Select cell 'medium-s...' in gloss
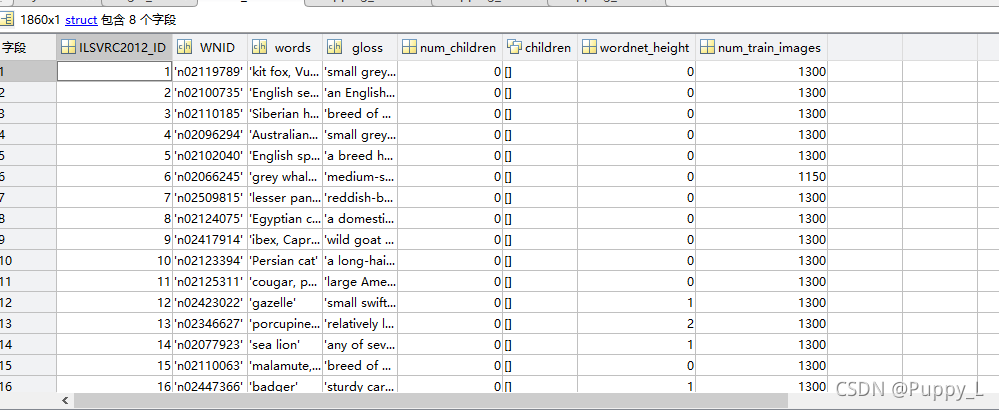 coord(360,176)
